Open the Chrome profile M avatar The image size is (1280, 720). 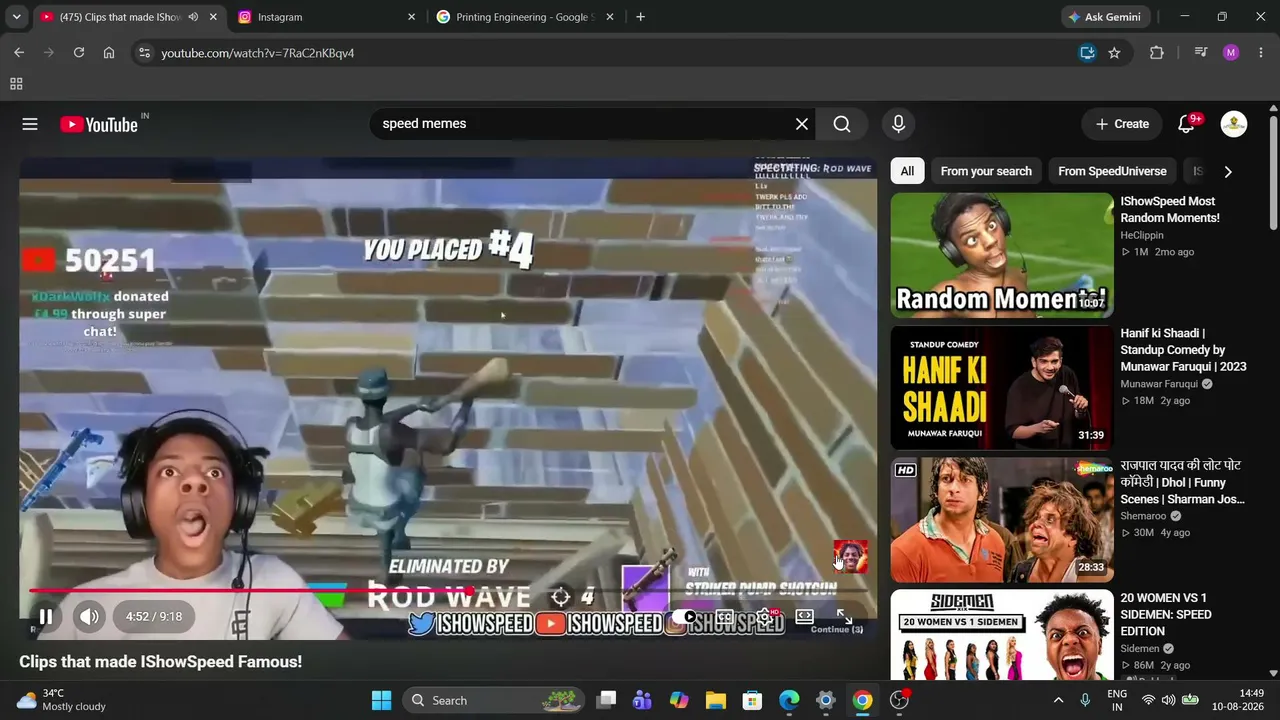(x=1231, y=53)
